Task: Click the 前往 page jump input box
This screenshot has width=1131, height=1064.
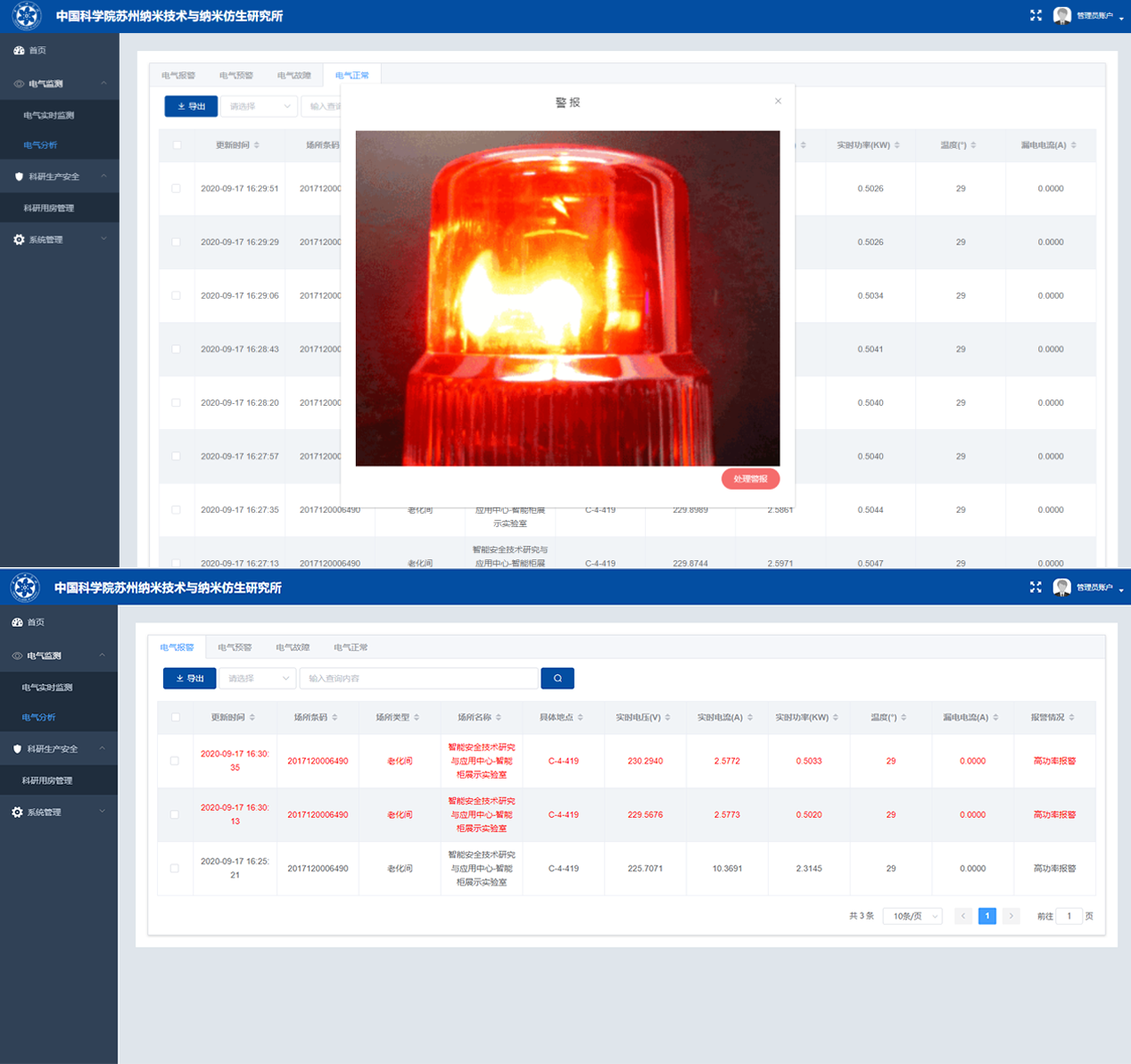Action: (x=1069, y=916)
